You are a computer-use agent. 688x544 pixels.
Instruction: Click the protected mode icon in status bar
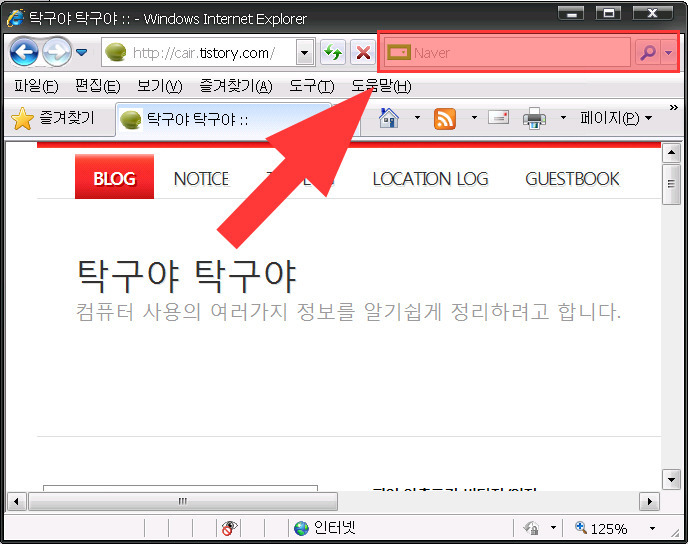pos(531,528)
